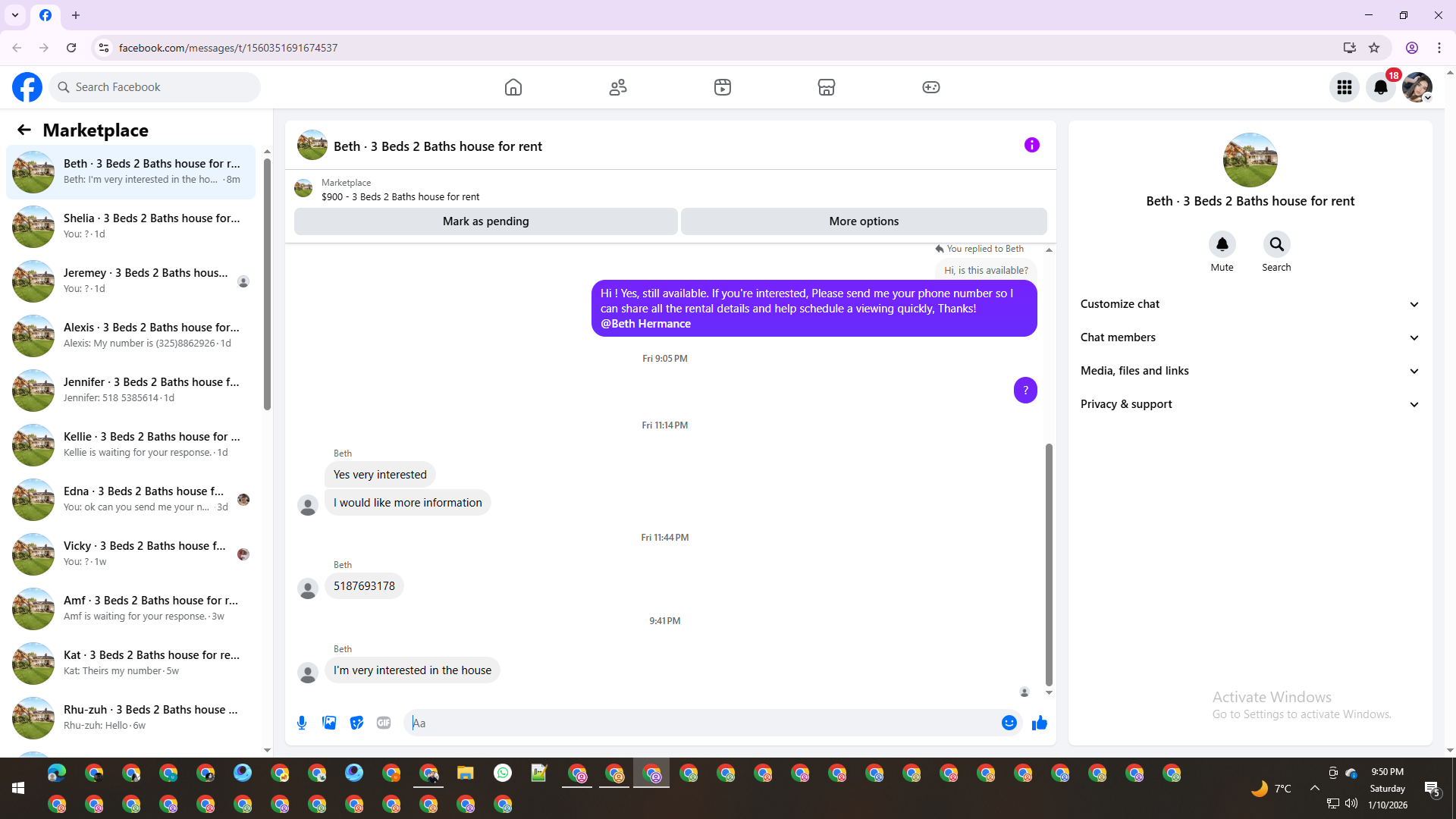The image size is (1456, 819).
Task: Send a thumbs-up like
Action: pos(1039,723)
